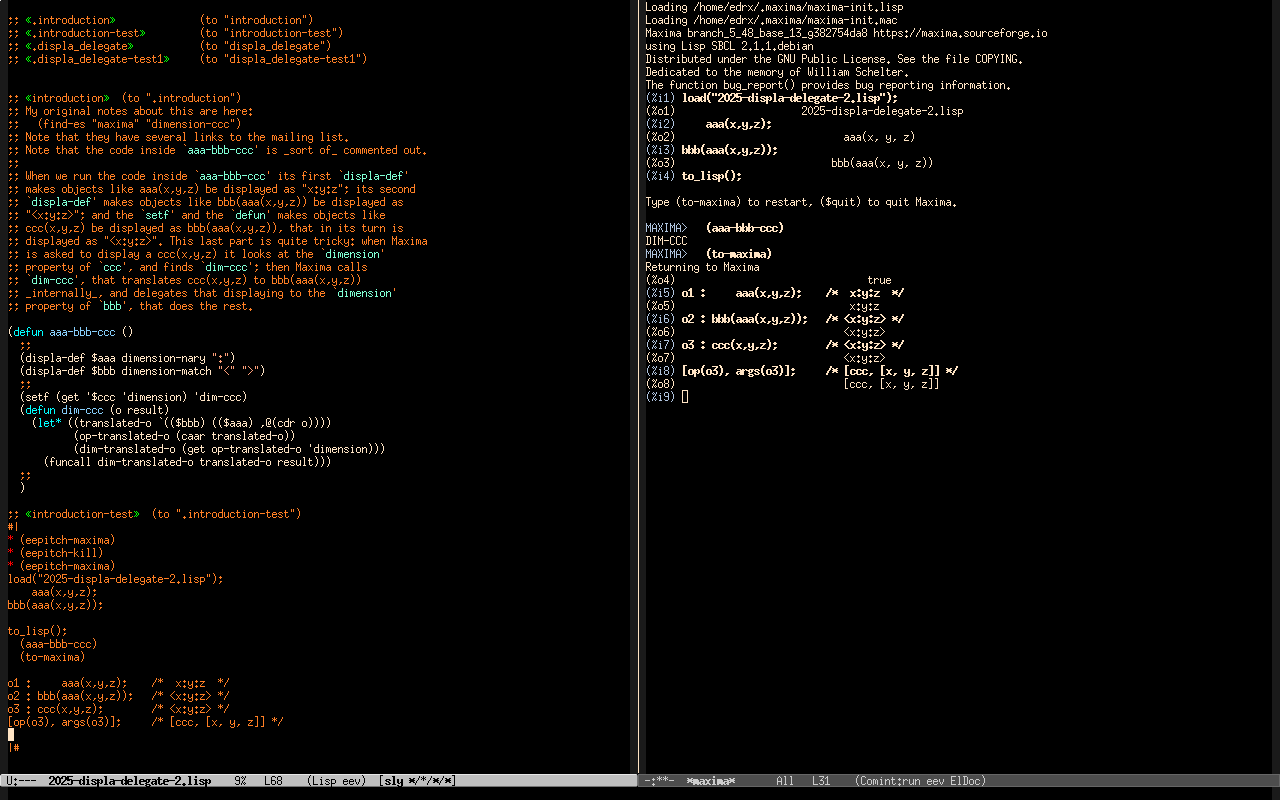Screen dimensions: 1280x800
Task: Toggle the -:**- status flags in right mode line
Action: tap(661, 781)
